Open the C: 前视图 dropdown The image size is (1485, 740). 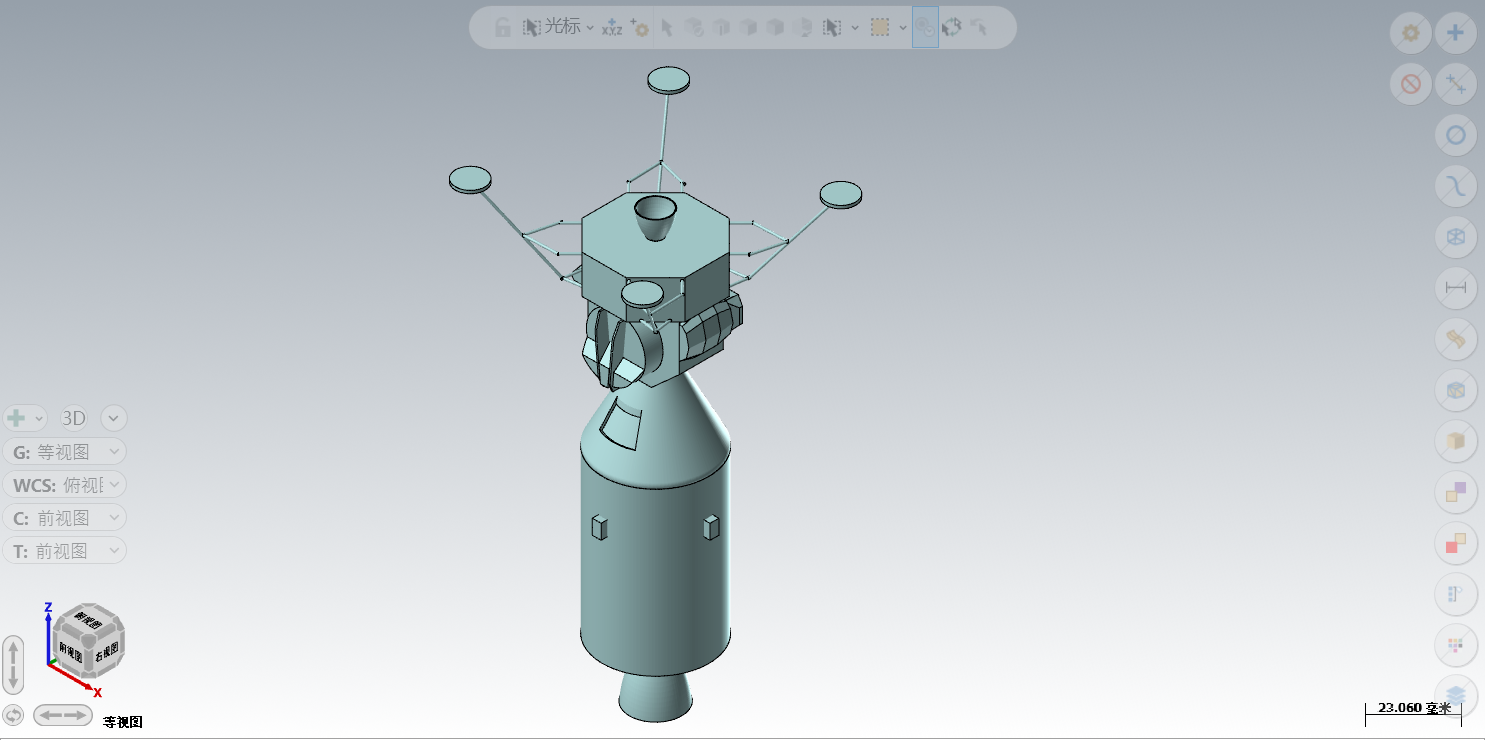coord(65,518)
